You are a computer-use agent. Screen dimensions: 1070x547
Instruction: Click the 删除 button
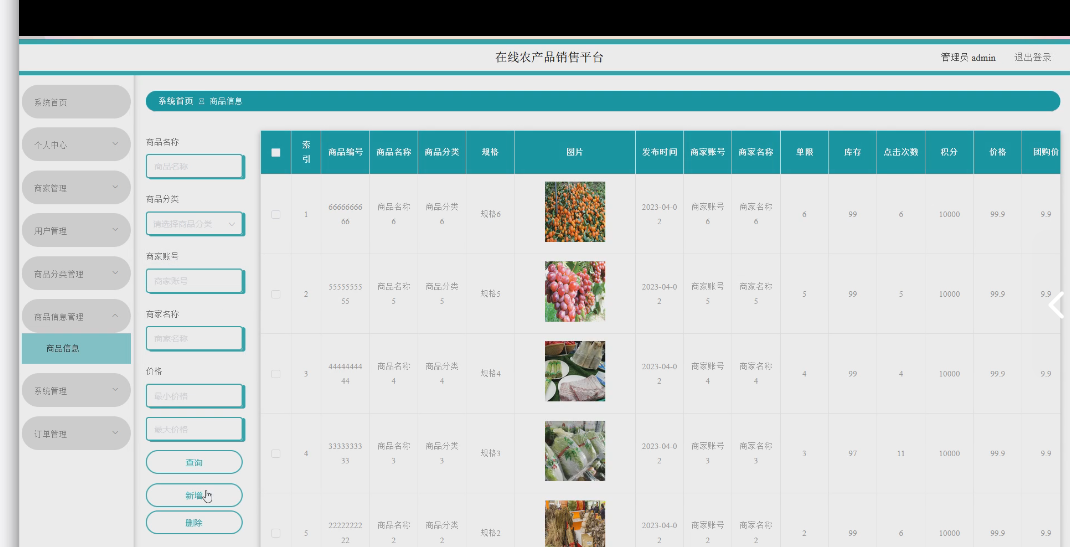194,522
